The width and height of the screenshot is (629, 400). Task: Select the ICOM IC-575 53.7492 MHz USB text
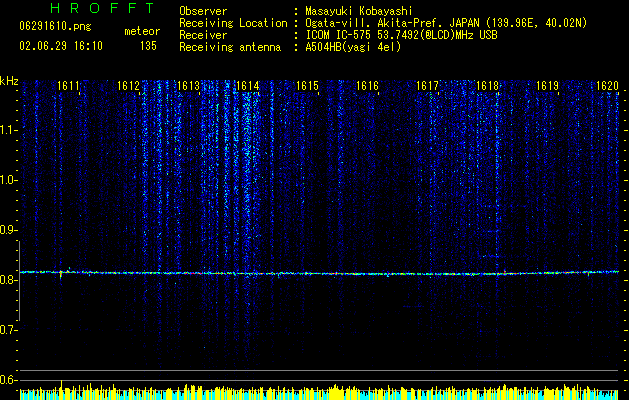pyautogui.click(x=401, y=35)
